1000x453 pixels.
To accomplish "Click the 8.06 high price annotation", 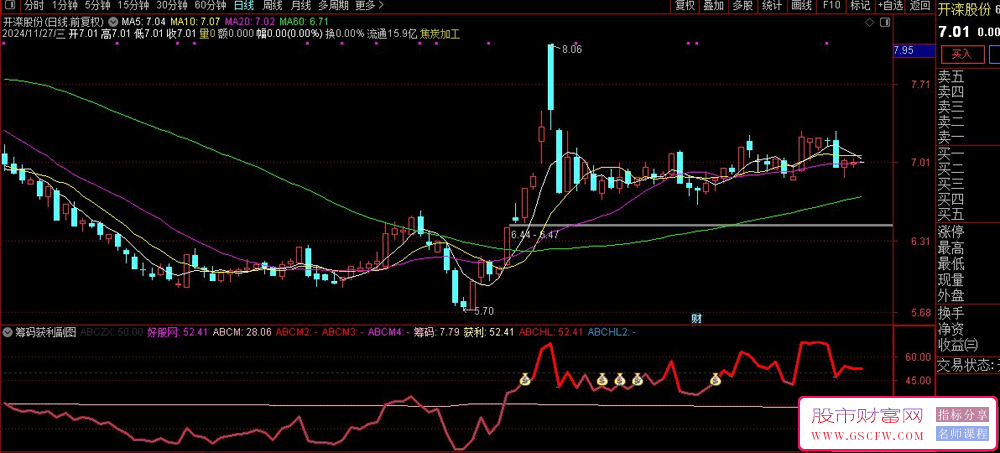I will tap(571, 49).
